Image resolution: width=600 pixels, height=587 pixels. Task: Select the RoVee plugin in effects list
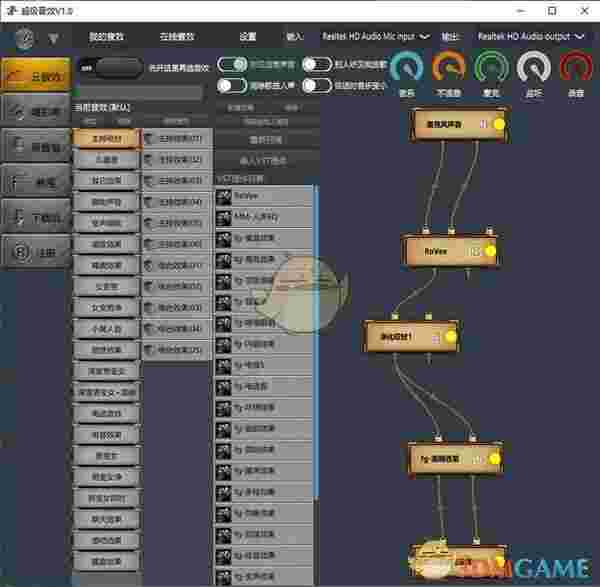[264, 196]
